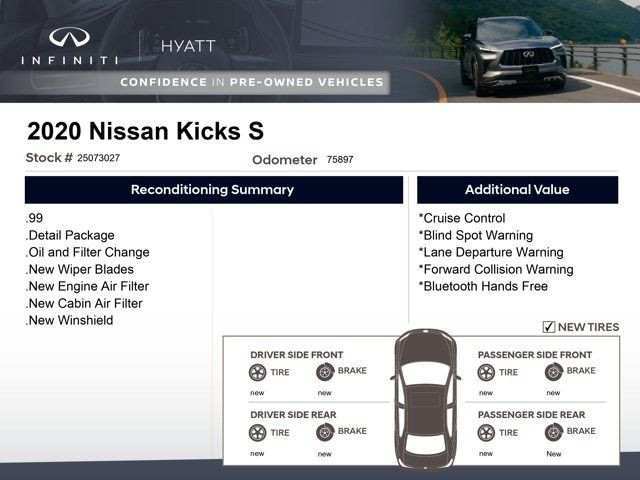Click the *Blind Spot Warning feature

(x=476, y=235)
